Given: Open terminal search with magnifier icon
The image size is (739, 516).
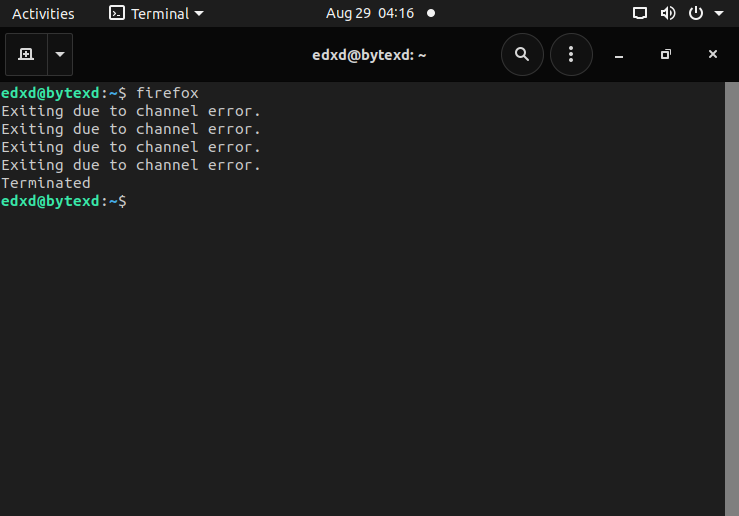Looking at the screenshot, I should [522, 55].
